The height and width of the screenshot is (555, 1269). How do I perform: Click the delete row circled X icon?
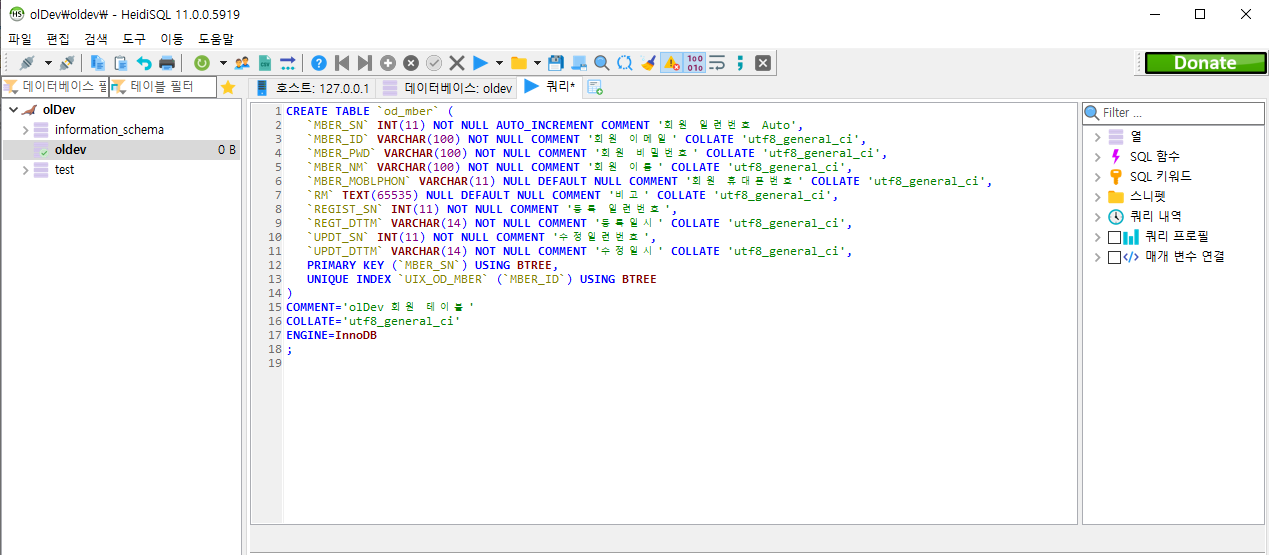tap(411, 63)
